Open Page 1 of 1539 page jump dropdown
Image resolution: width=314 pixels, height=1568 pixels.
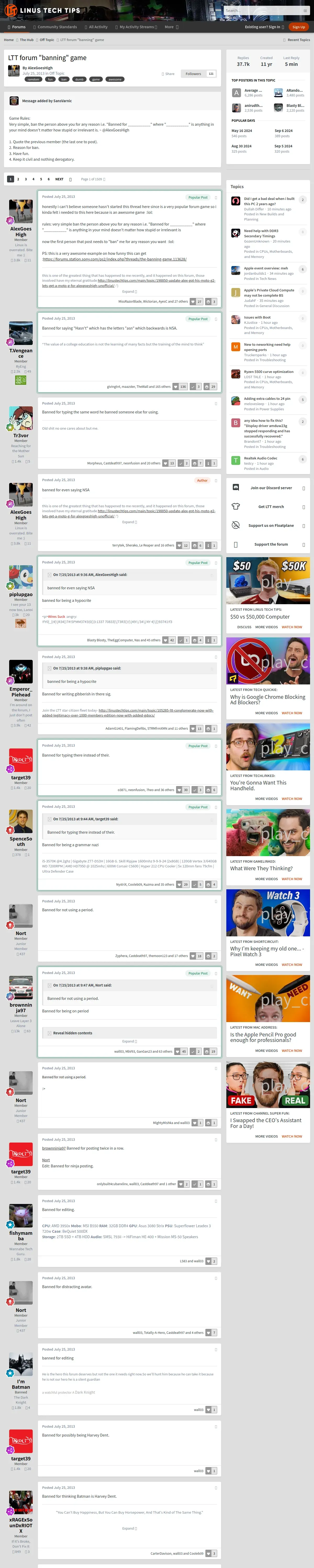click(x=93, y=179)
